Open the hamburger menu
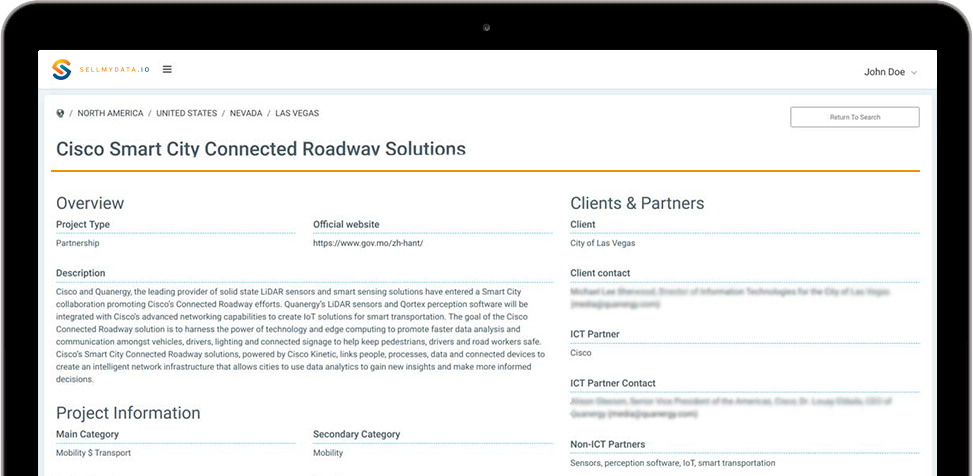The height and width of the screenshot is (476, 973). click(167, 70)
